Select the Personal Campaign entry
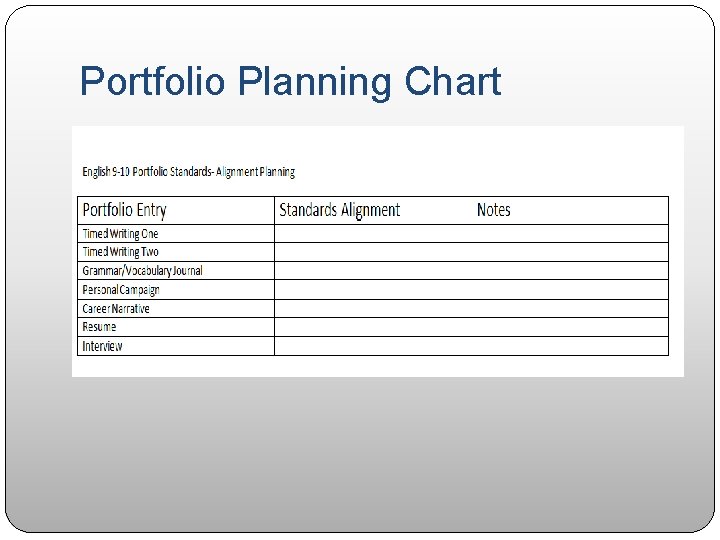The height and width of the screenshot is (540, 720). pos(121,290)
